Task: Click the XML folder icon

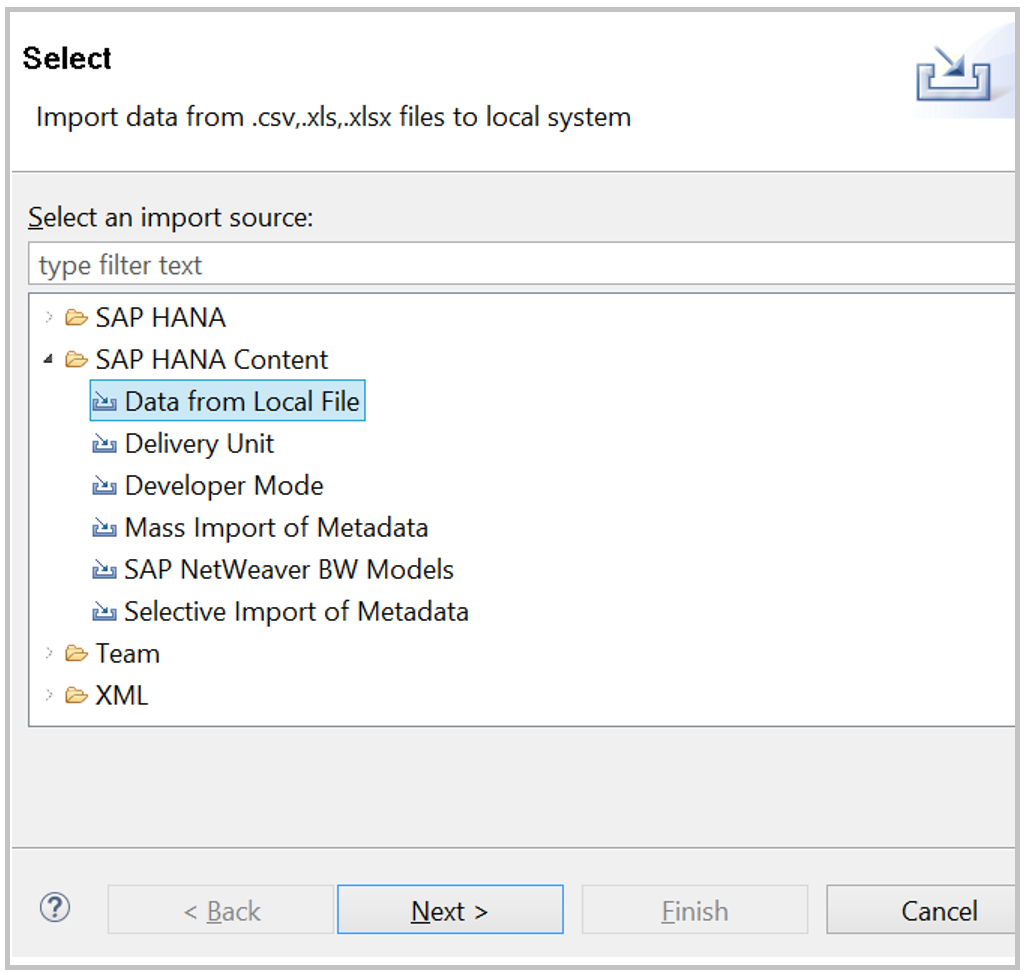Action: pyautogui.click(x=76, y=695)
